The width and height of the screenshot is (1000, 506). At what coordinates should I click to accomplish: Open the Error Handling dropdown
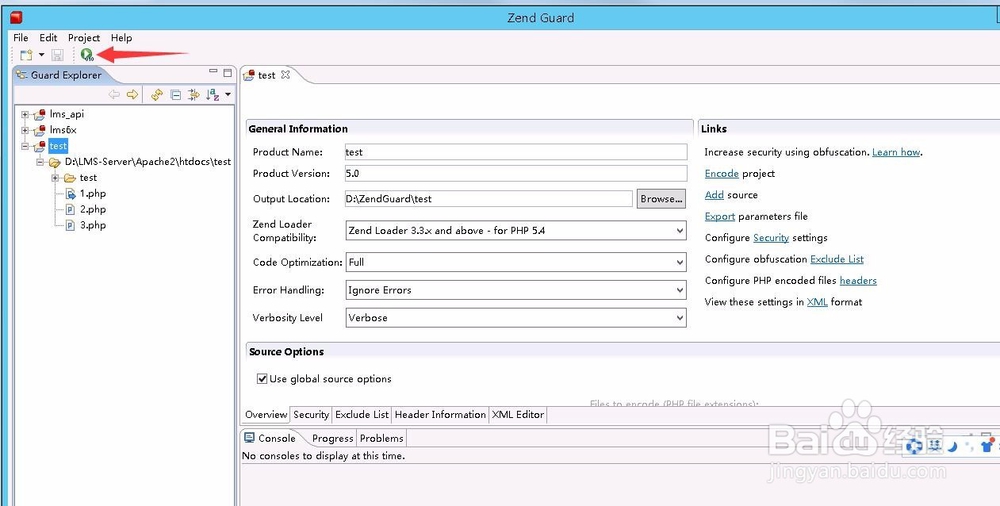coord(679,290)
